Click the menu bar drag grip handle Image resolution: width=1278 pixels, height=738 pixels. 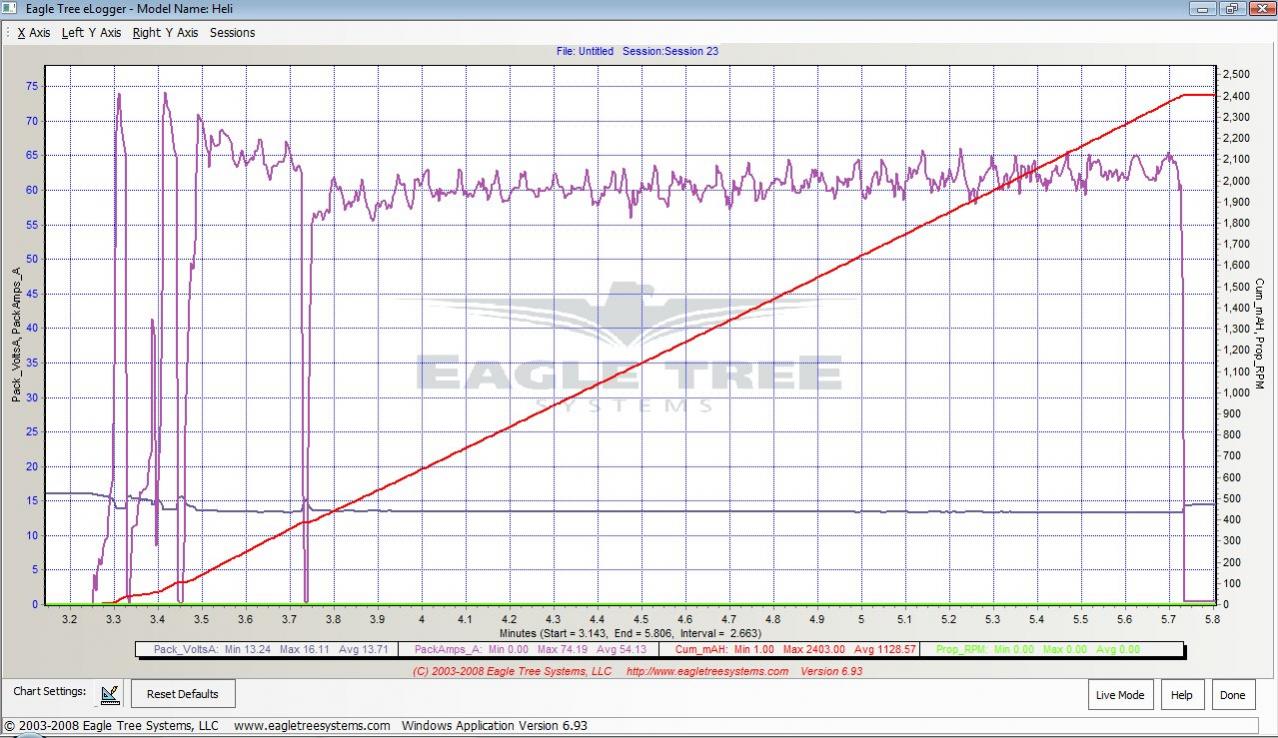point(7,33)
